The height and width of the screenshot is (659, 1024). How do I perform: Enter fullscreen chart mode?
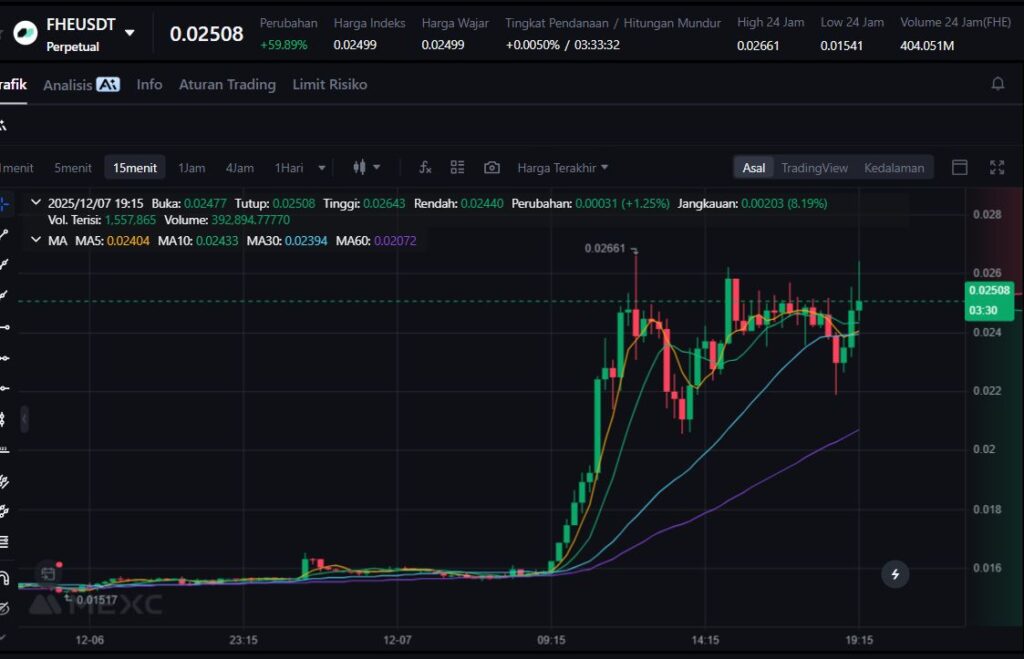(x=996, y=168)
